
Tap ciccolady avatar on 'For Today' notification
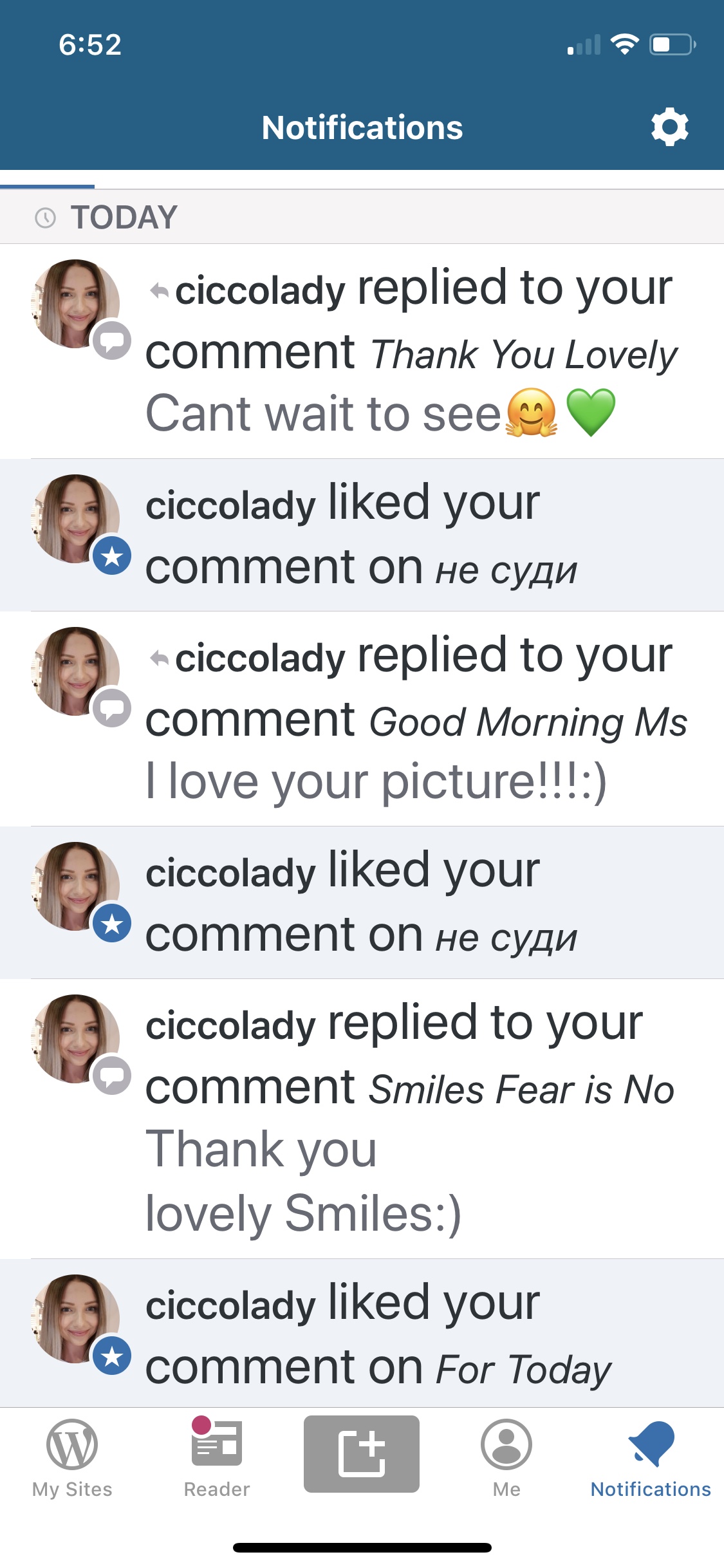click(75, 1319)
